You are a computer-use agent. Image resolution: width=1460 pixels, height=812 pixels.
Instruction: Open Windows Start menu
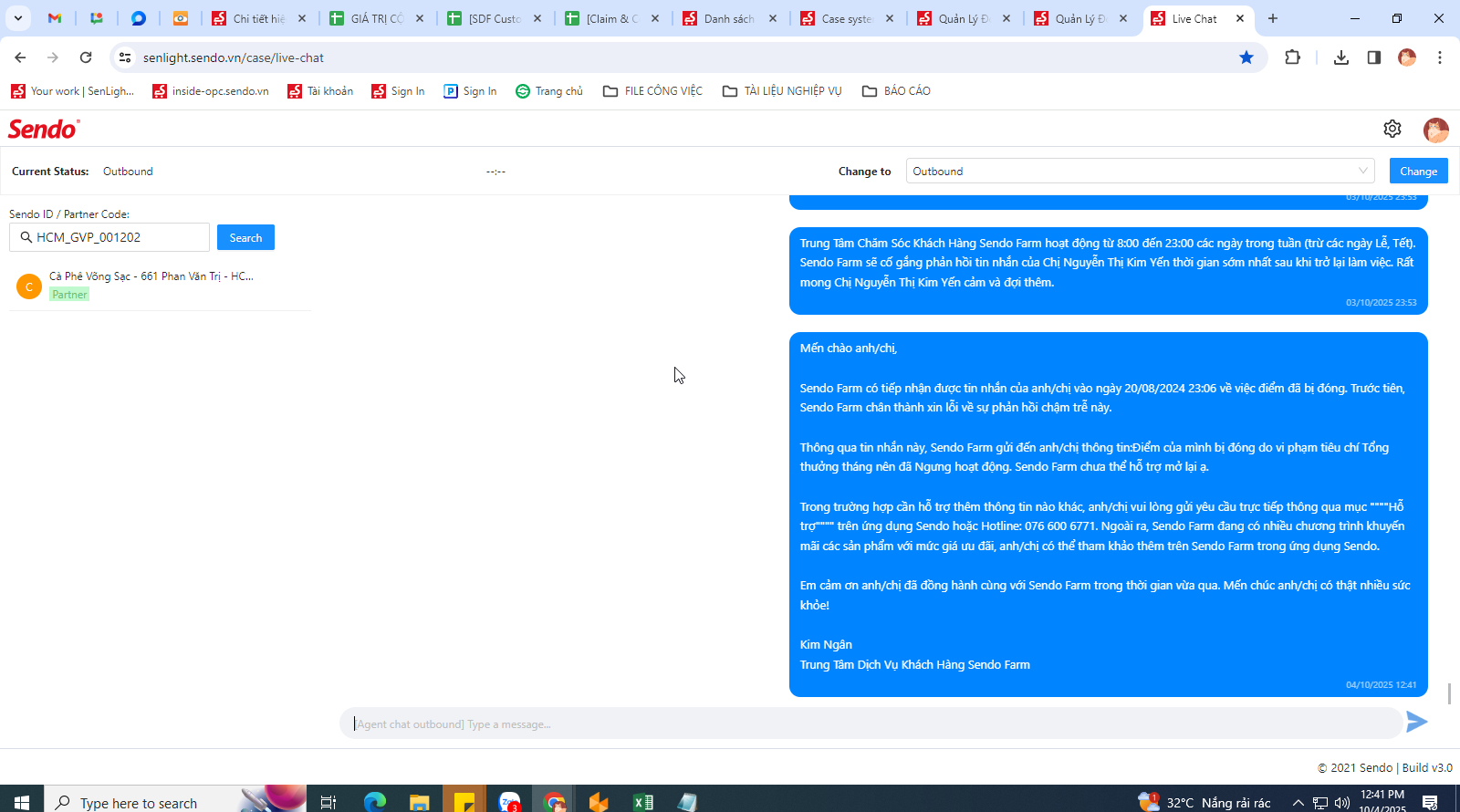22,802
